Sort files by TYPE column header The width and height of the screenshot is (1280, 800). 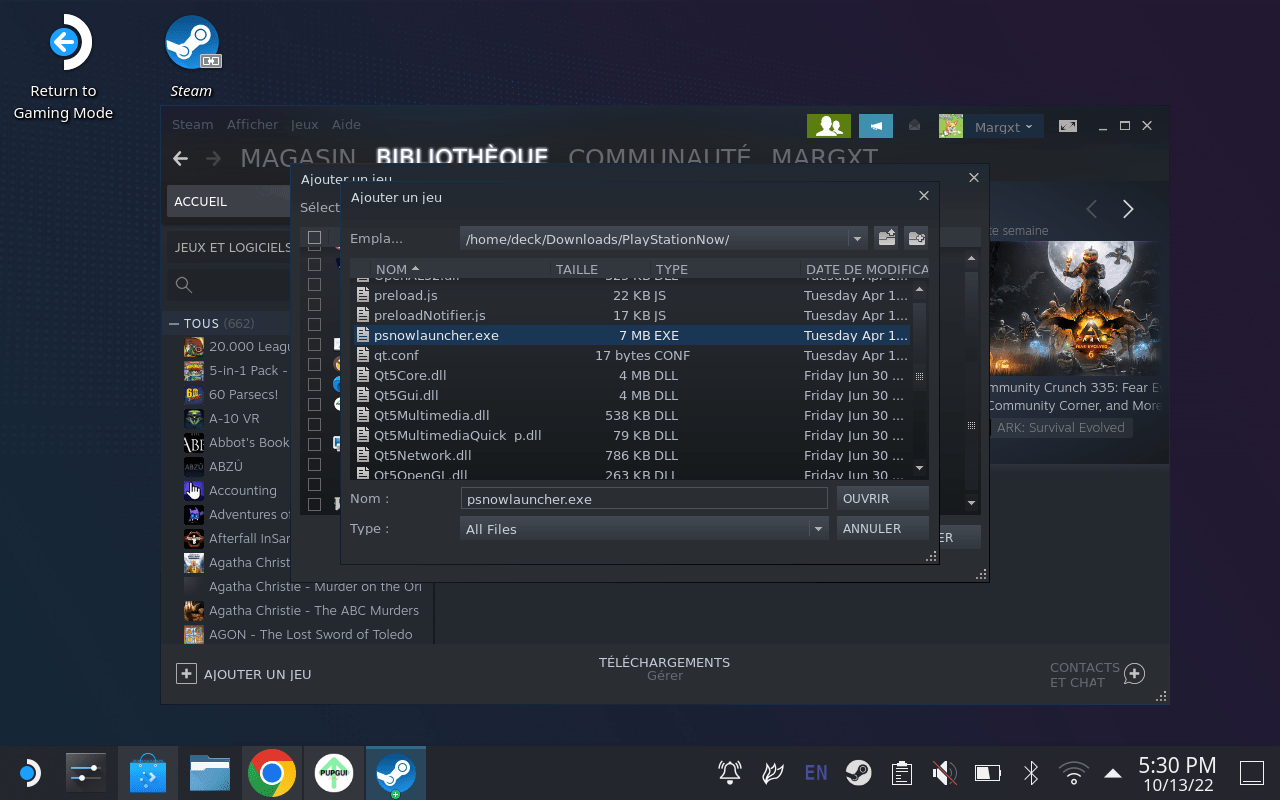tap(672, 269)
